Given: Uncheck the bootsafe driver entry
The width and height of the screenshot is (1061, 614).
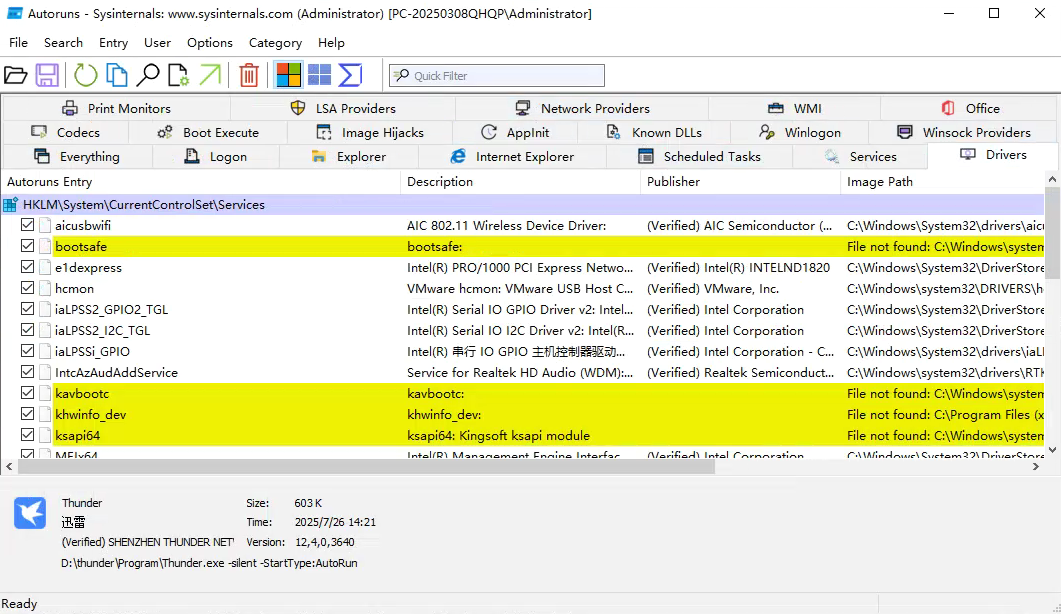Looking at the screenshot, I should 27,246.
